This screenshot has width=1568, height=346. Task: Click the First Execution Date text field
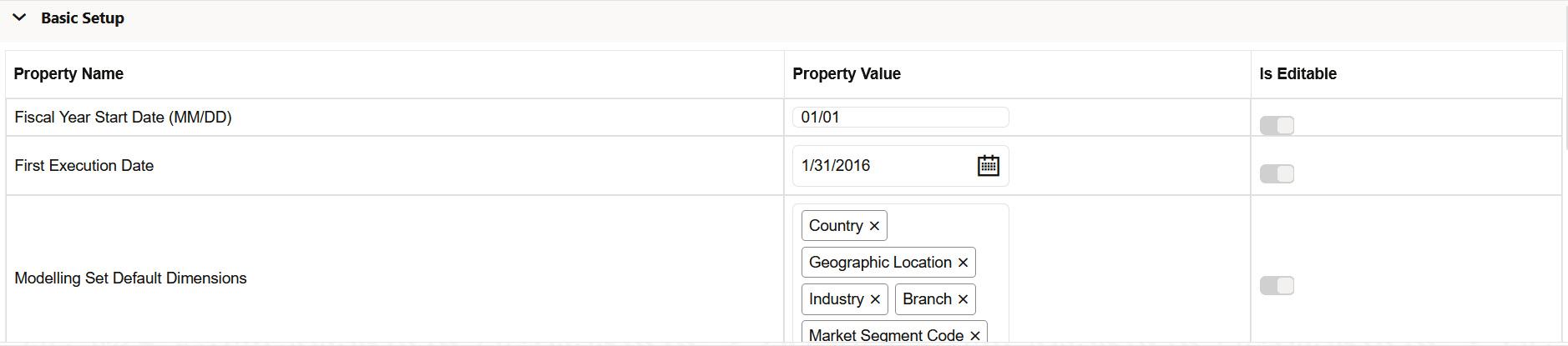point(885,166)
